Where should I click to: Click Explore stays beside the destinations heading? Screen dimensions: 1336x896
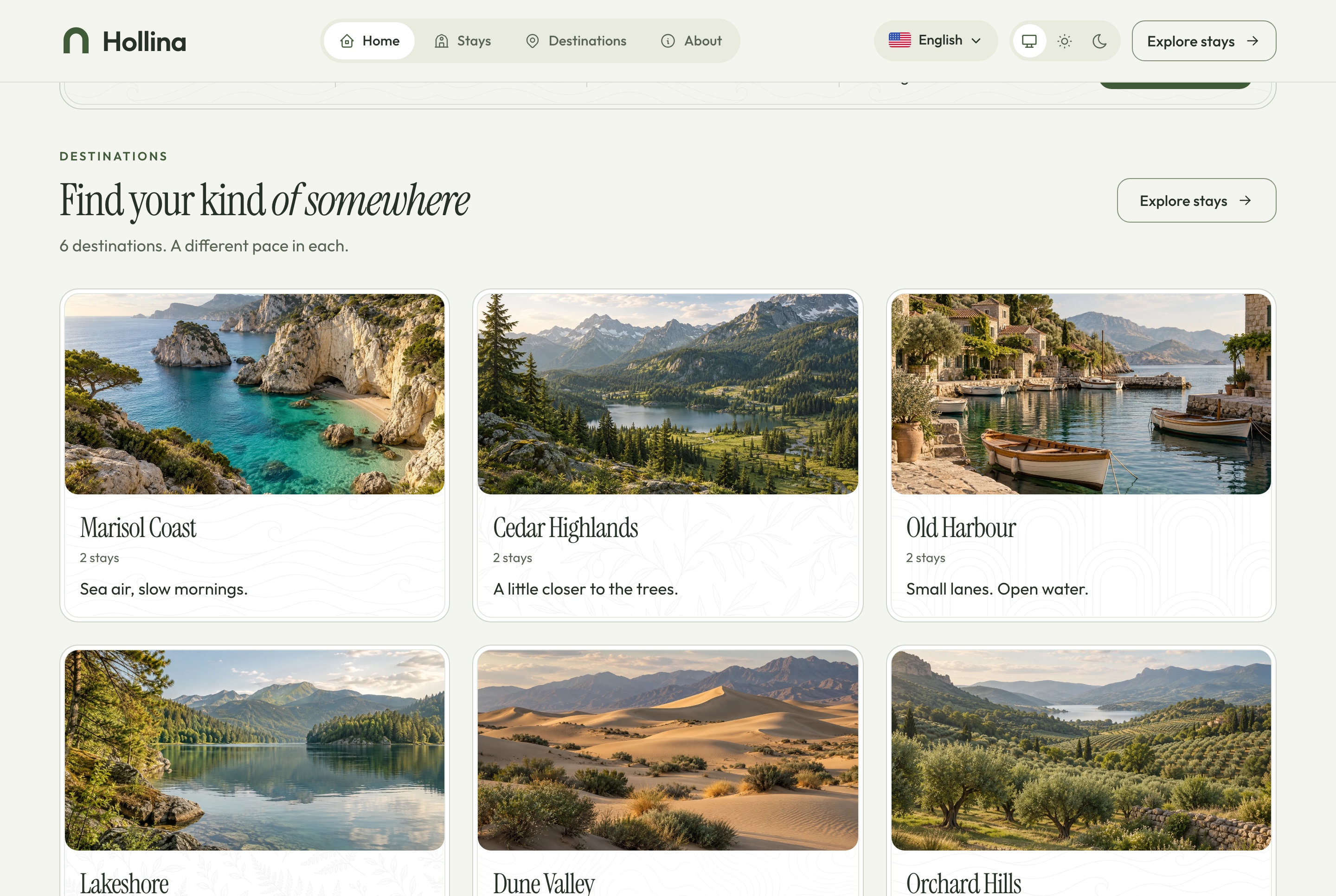point(1196,200)
